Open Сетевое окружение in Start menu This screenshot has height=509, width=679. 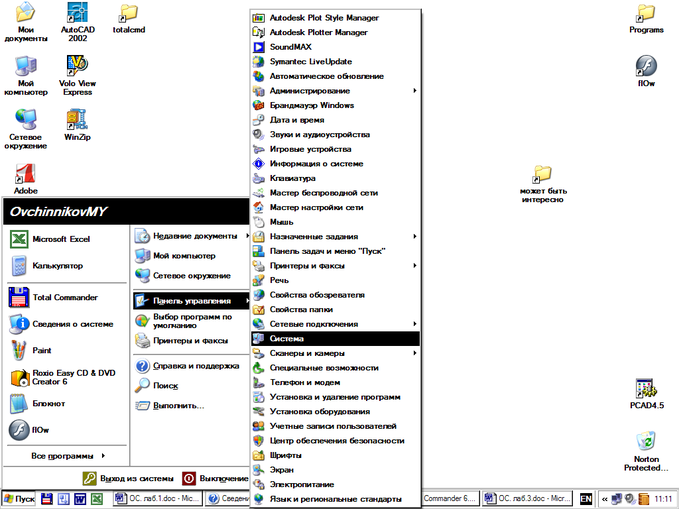[x=191, y=276]
